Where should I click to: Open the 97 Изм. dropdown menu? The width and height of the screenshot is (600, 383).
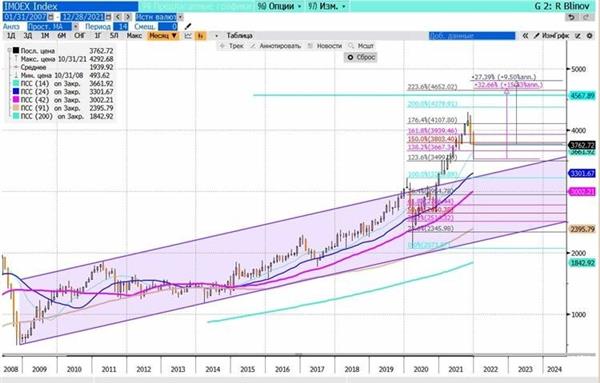click(328, 6)
